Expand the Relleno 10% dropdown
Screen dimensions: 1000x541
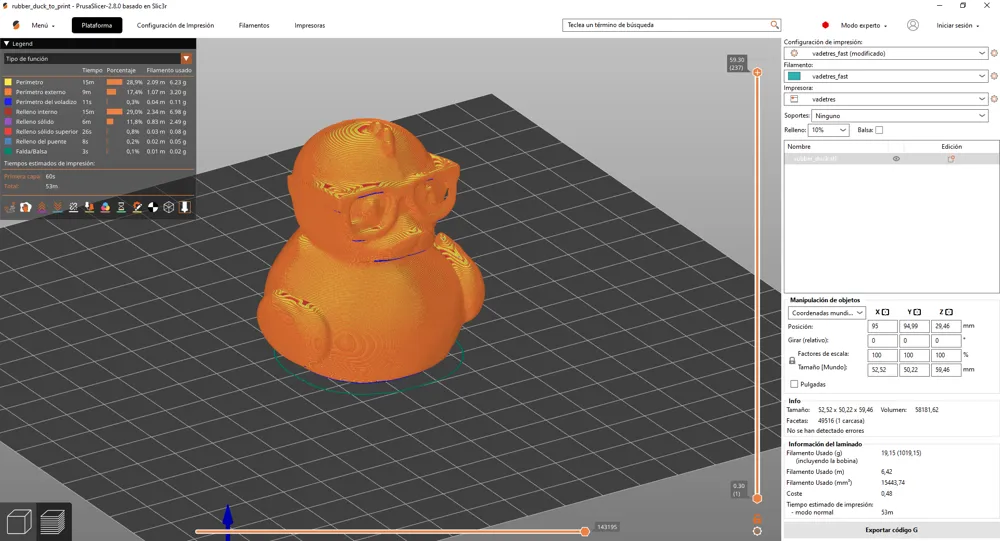[x=828, y=130]
